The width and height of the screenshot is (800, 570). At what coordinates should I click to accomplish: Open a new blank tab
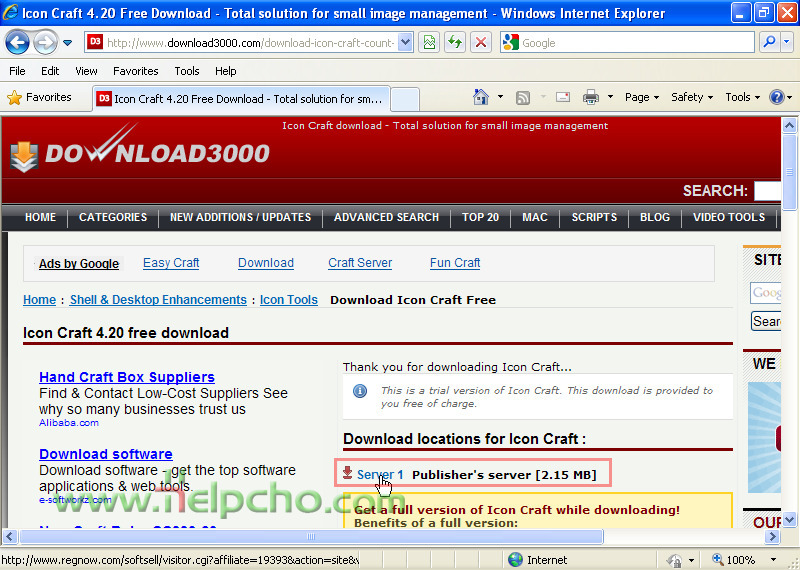[x=405, y=98]
